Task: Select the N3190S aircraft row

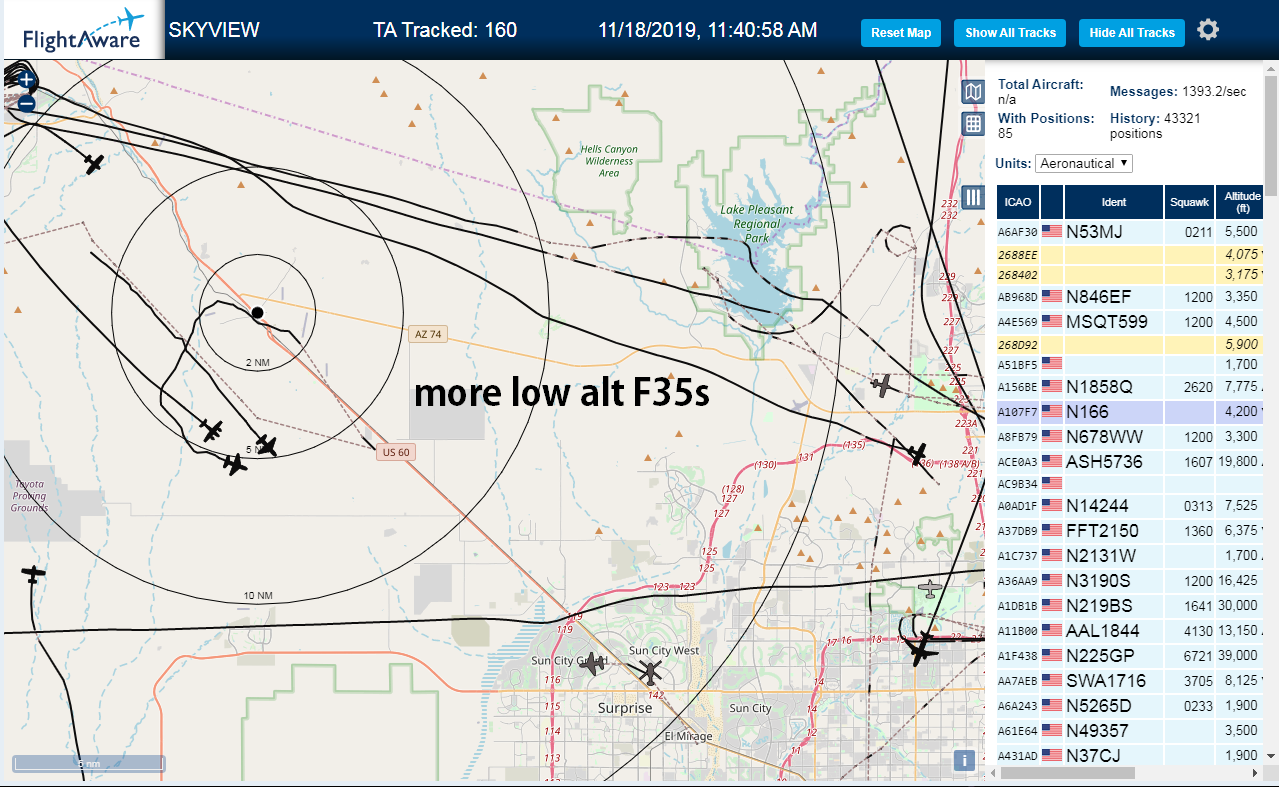Action: click(1130, 581)
